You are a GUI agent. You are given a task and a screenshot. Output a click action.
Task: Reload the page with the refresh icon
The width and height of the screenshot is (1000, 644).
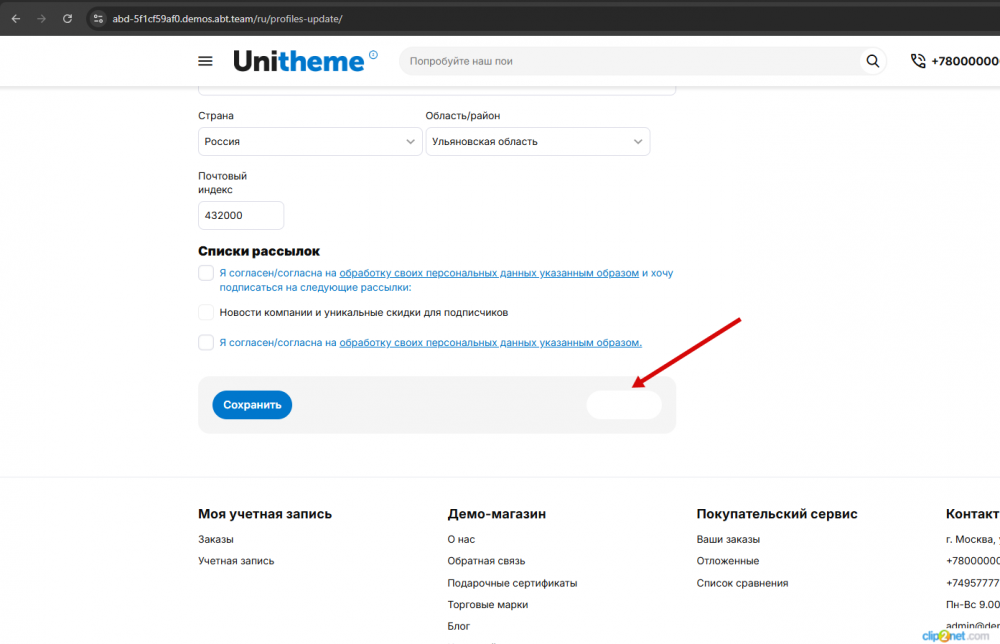point(67,17)
